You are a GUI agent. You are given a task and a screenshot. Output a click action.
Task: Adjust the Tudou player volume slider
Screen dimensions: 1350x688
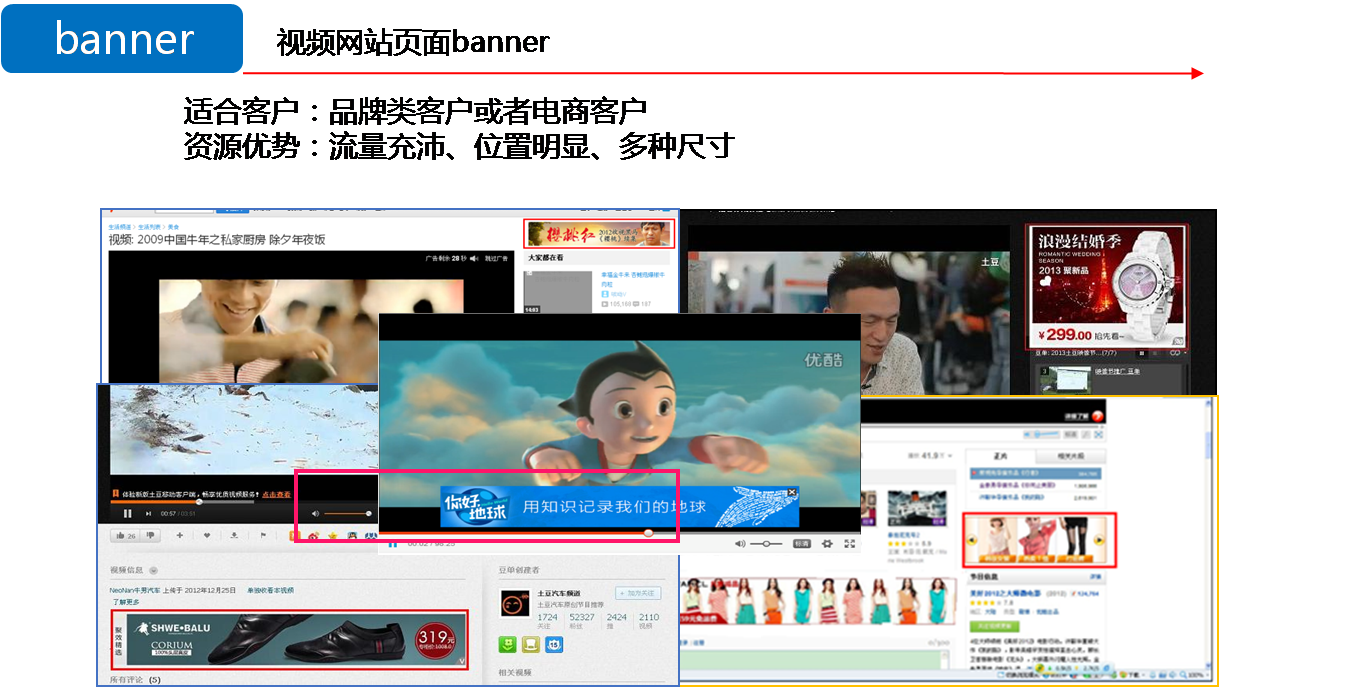[347, 514]
